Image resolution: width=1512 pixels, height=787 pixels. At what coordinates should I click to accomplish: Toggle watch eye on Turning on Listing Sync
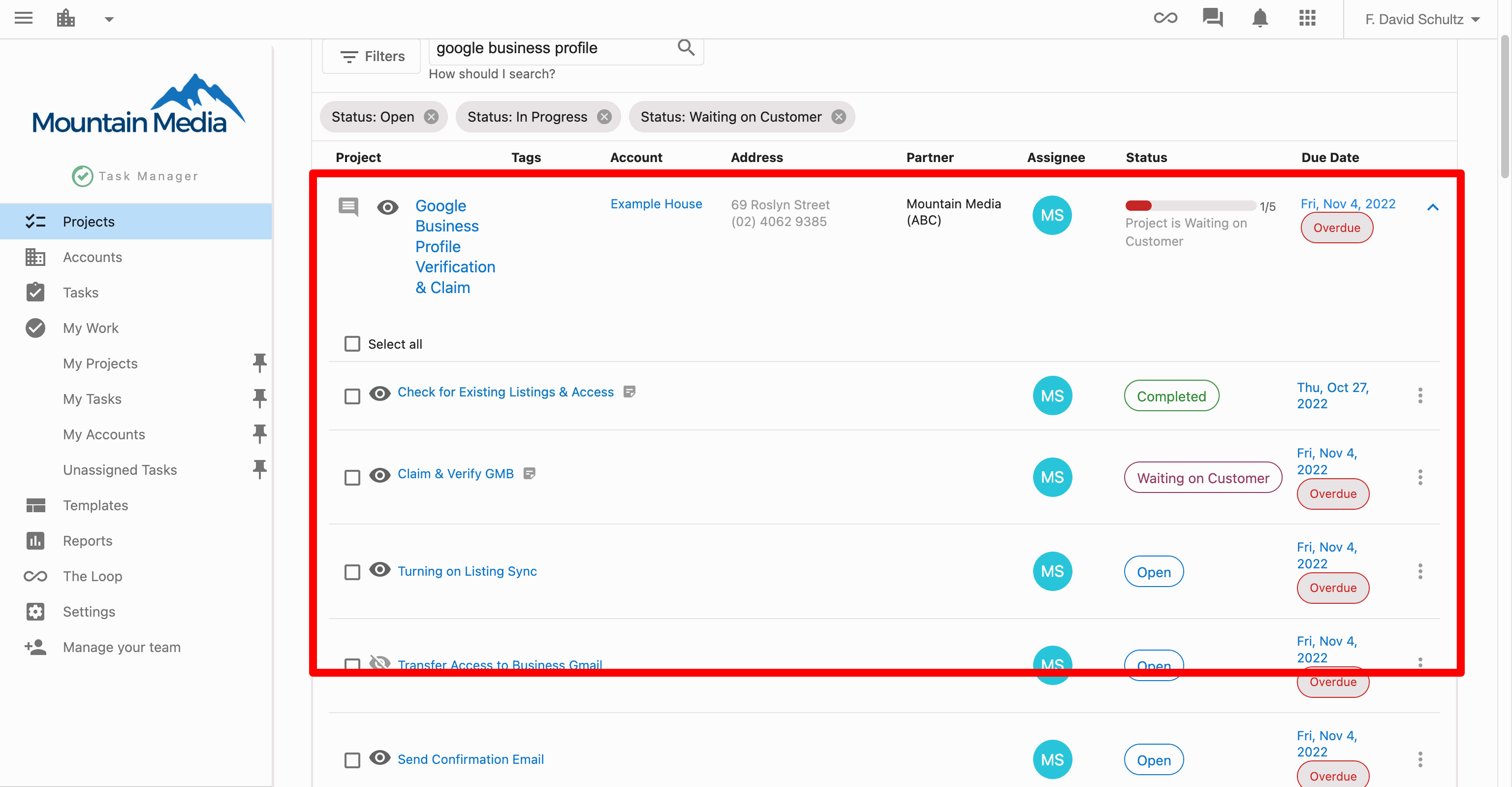tap(380, 569)
